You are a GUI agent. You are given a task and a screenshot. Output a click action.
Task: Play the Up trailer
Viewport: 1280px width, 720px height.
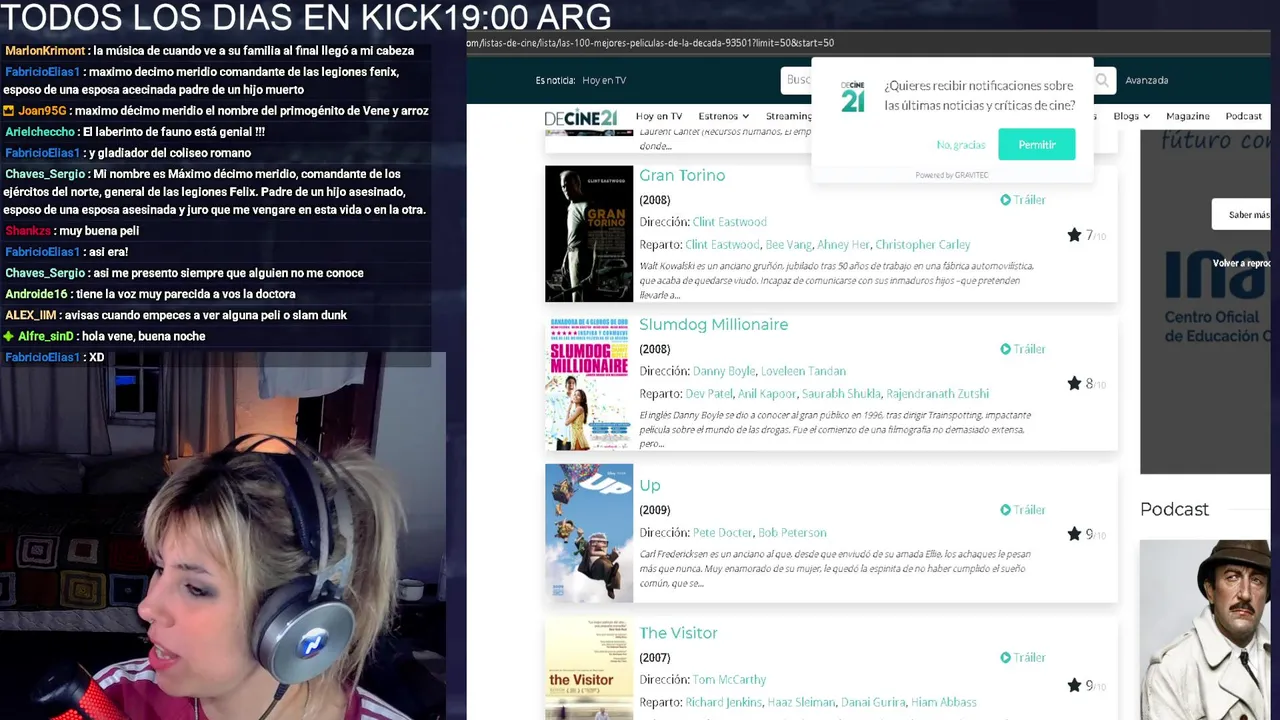point(1023,510)
